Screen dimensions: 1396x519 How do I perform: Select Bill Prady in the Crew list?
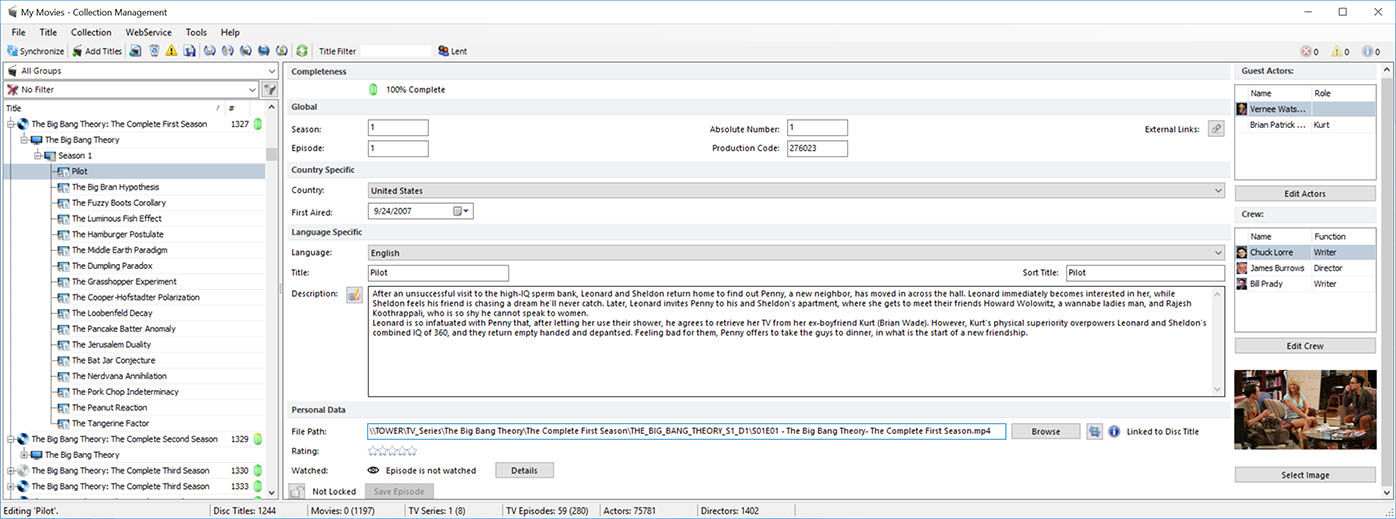[x=1303, y=284]
